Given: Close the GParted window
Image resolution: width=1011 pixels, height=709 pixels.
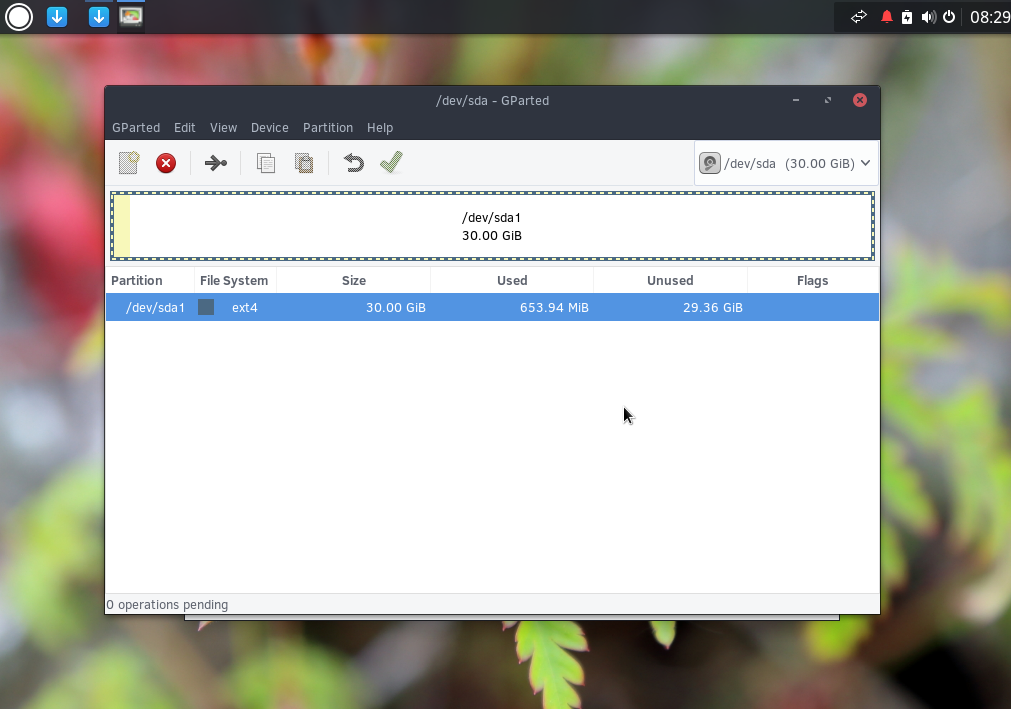Looking at the screenshot, I should tap(859, 100).
